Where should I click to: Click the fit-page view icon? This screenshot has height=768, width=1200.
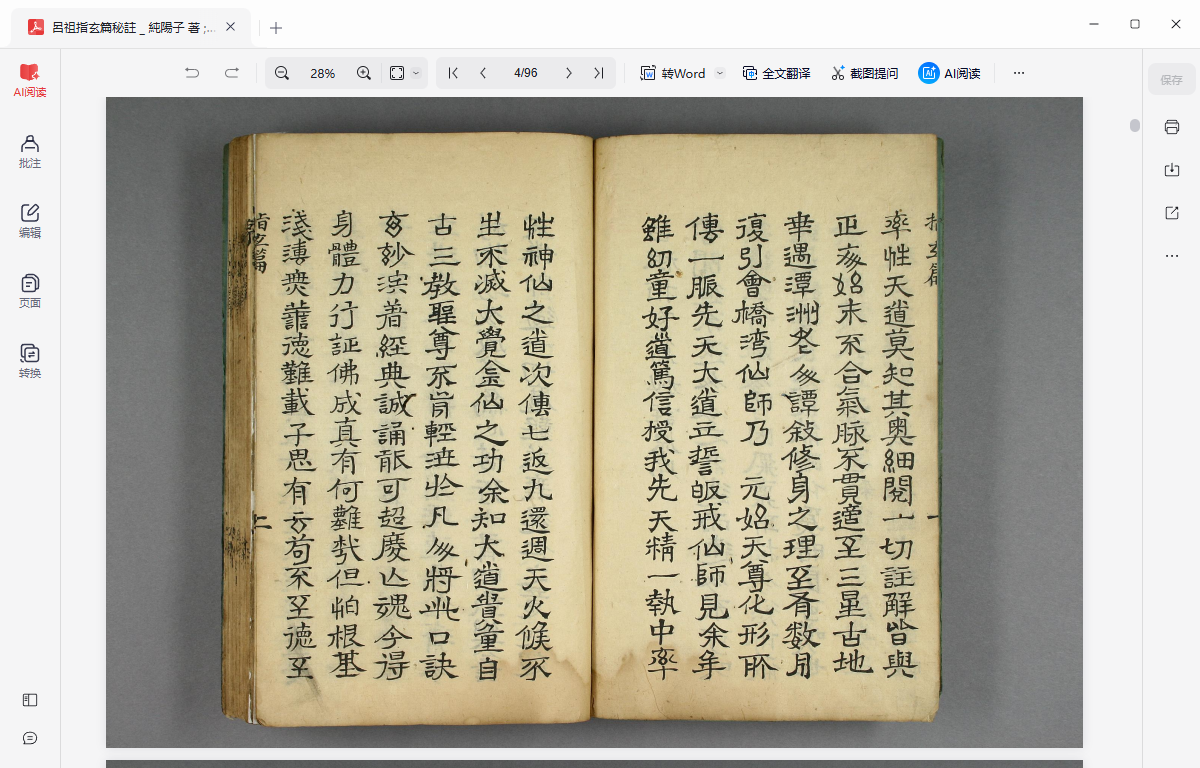397,73
